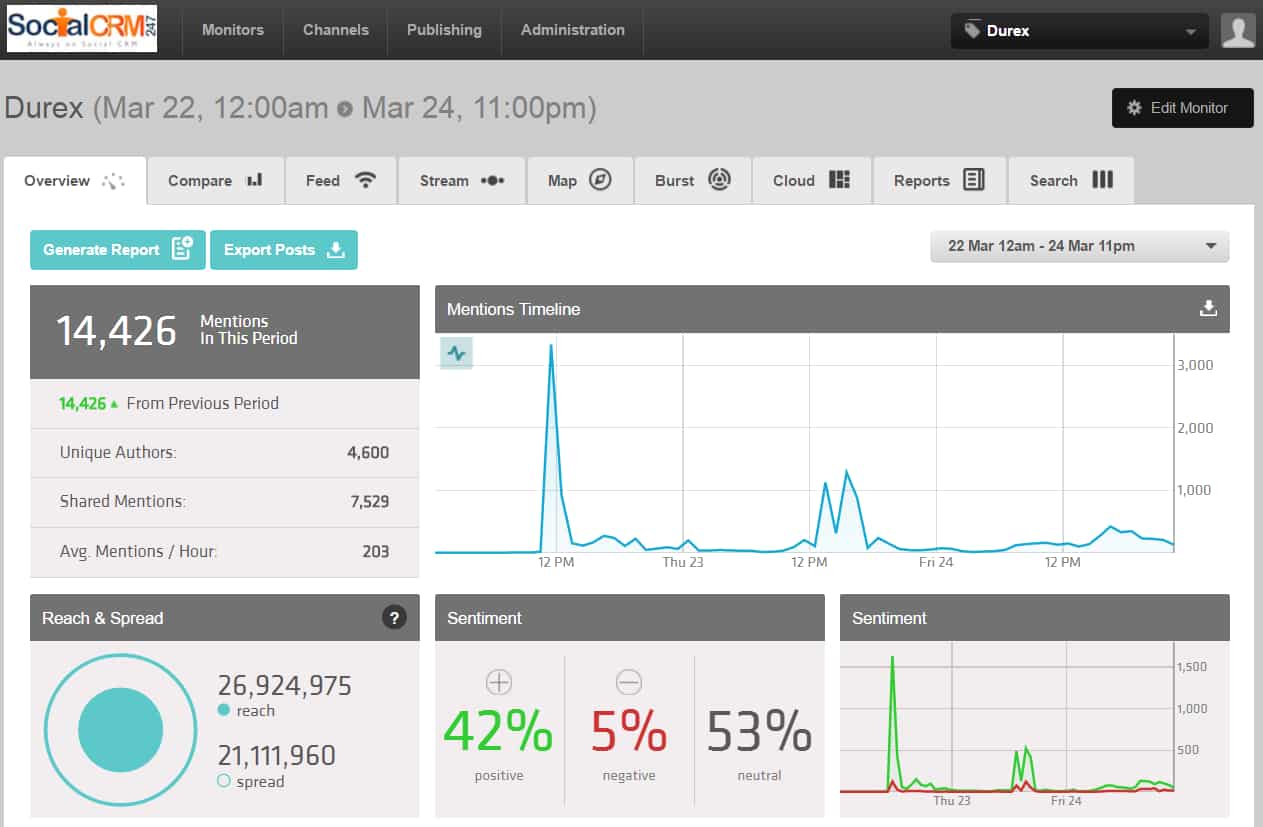Open the Administration menu

(571, 30)
